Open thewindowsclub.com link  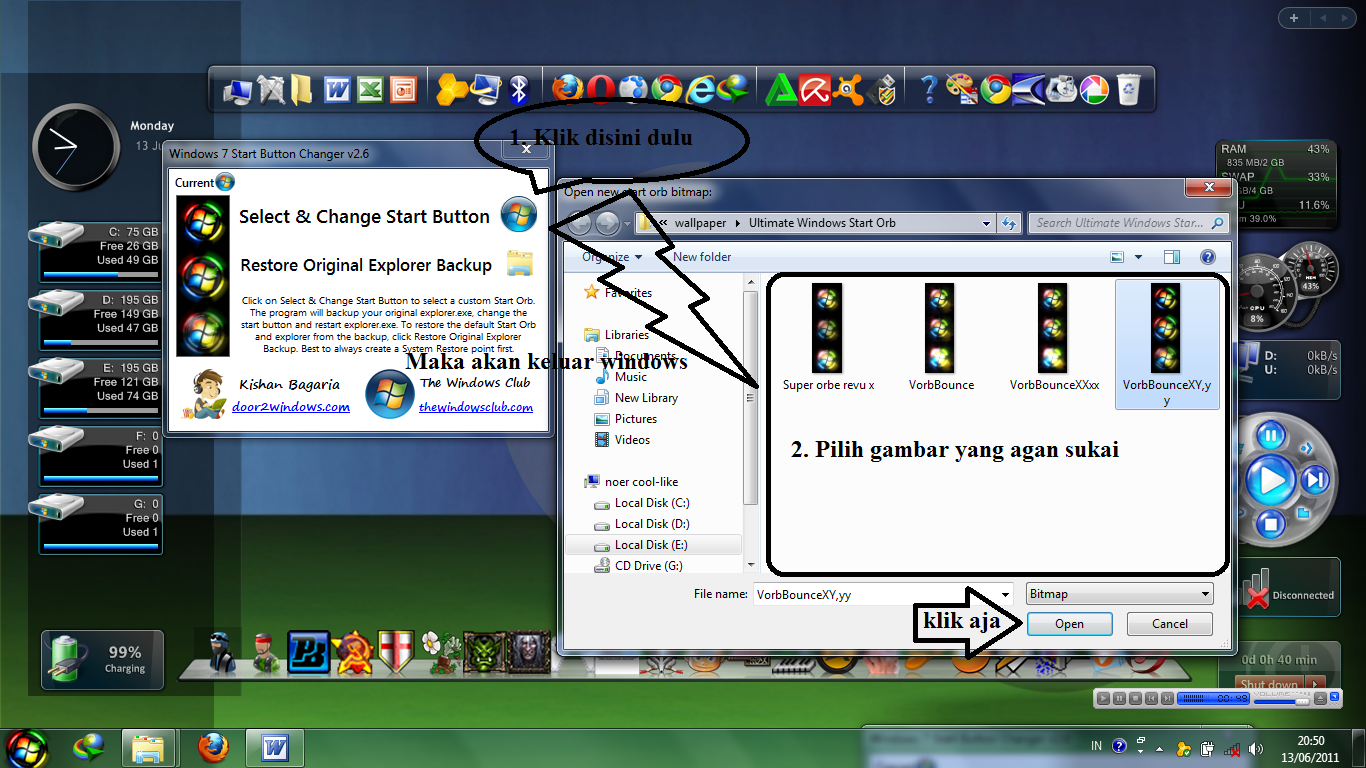(476, 407)
